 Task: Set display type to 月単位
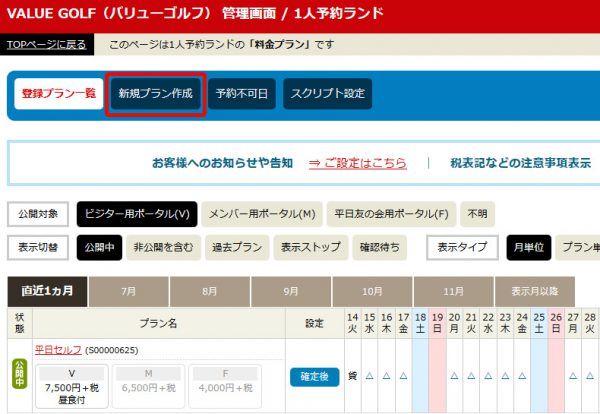pyautogui.click(x=529, y=248)
